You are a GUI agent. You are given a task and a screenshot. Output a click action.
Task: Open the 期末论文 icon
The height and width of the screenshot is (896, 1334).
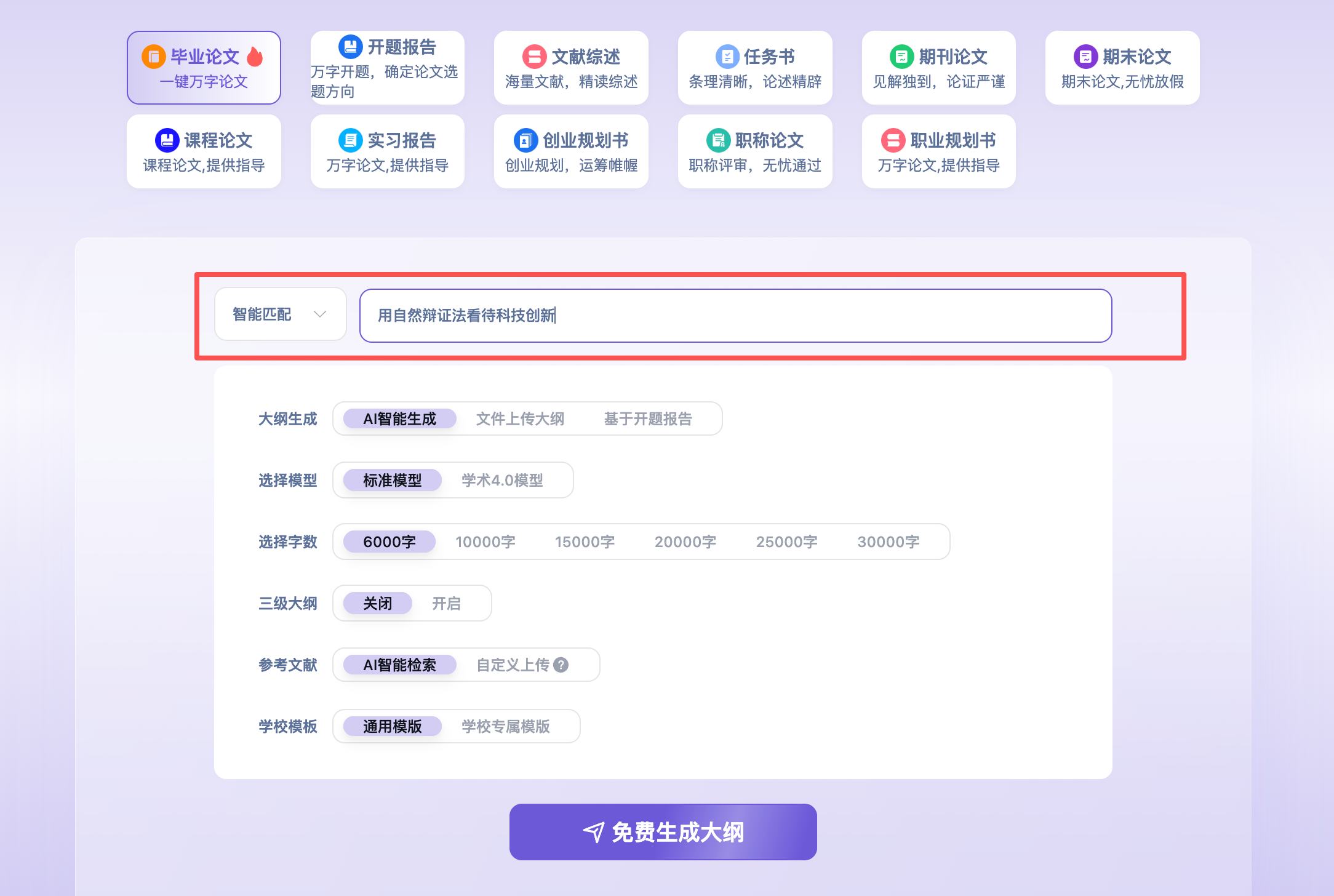point(1085,56)
